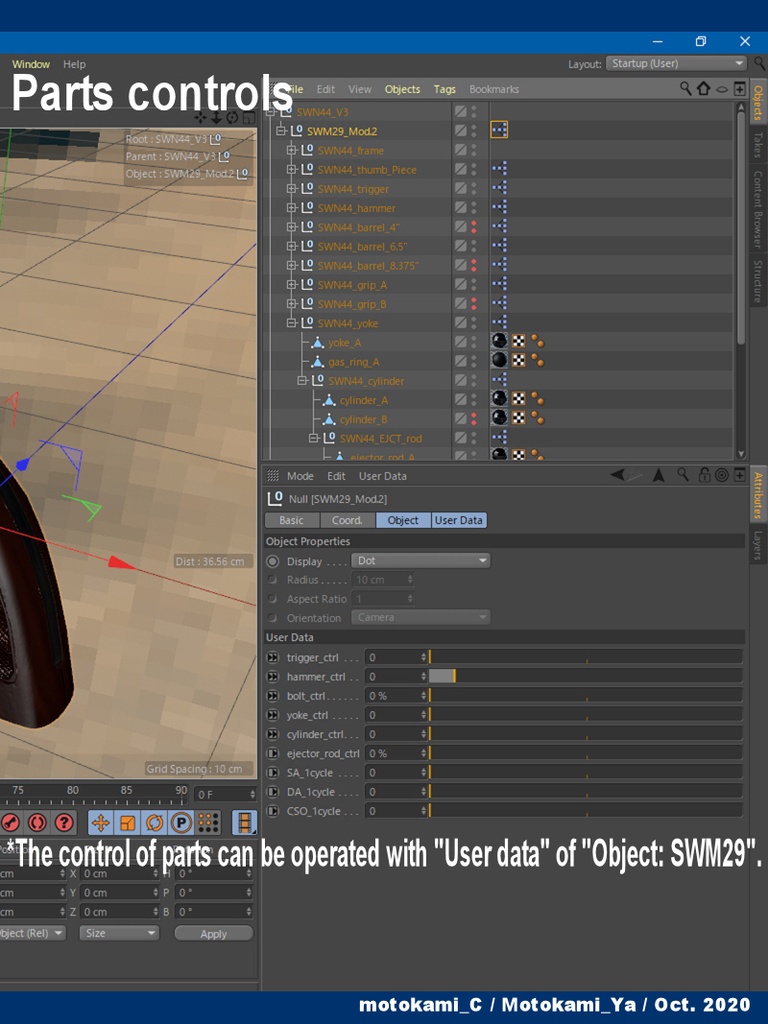Viewport: 768px width, 1024px height.
Task: Click the red question mark key icon
Action: (64, 823)
